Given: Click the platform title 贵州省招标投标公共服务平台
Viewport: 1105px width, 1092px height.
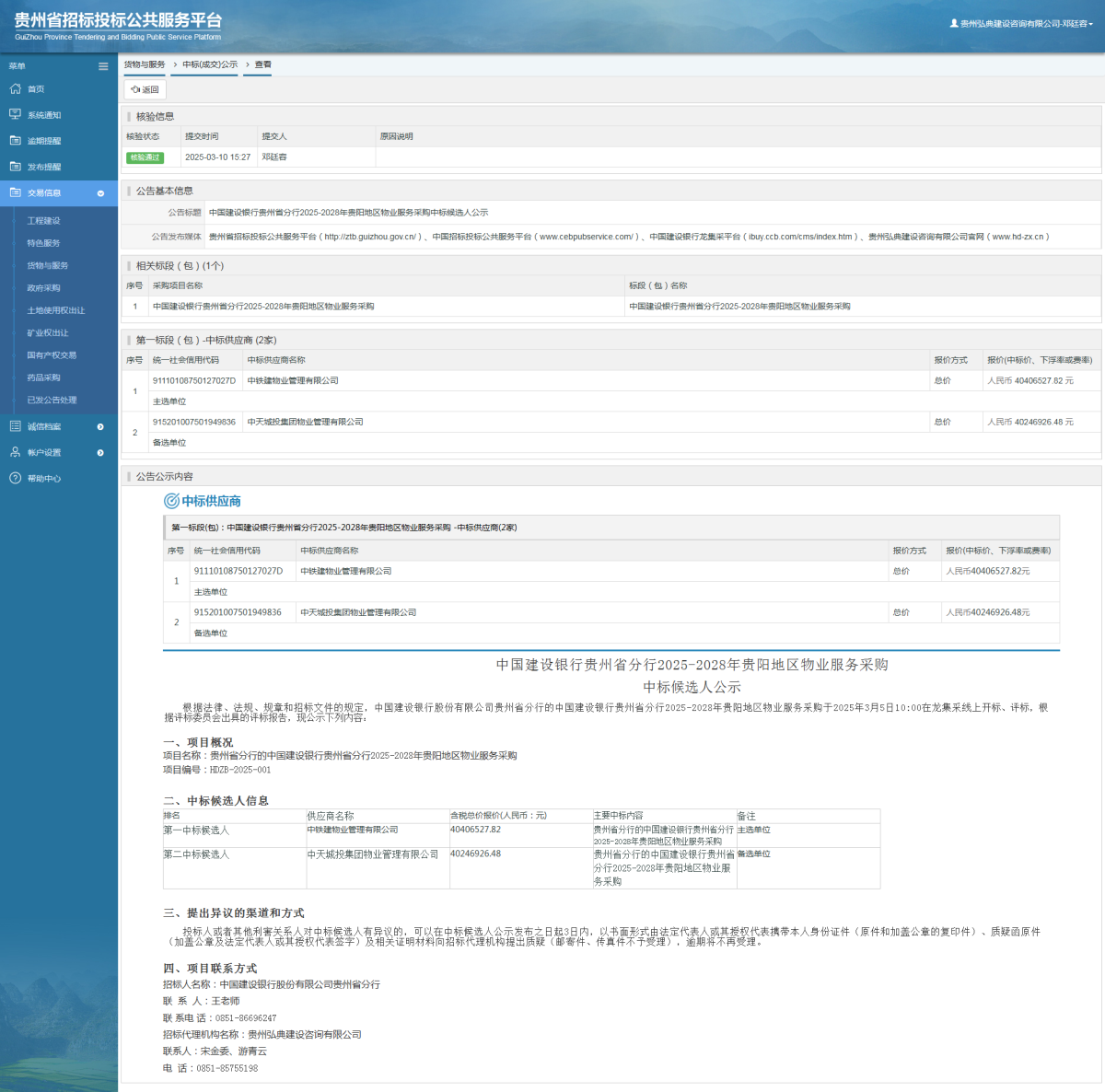Looking at the screenshot, I should click(118, 20).
